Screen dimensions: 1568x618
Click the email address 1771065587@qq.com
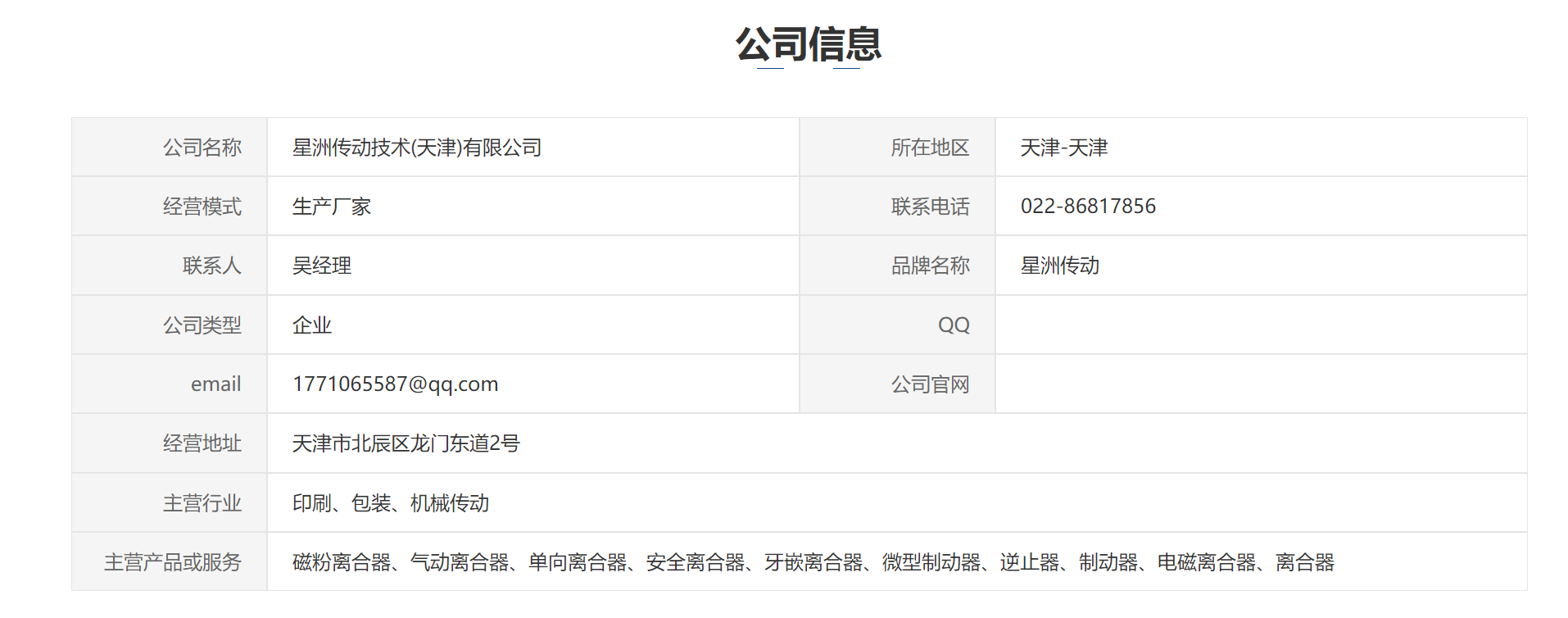[395, 384]
